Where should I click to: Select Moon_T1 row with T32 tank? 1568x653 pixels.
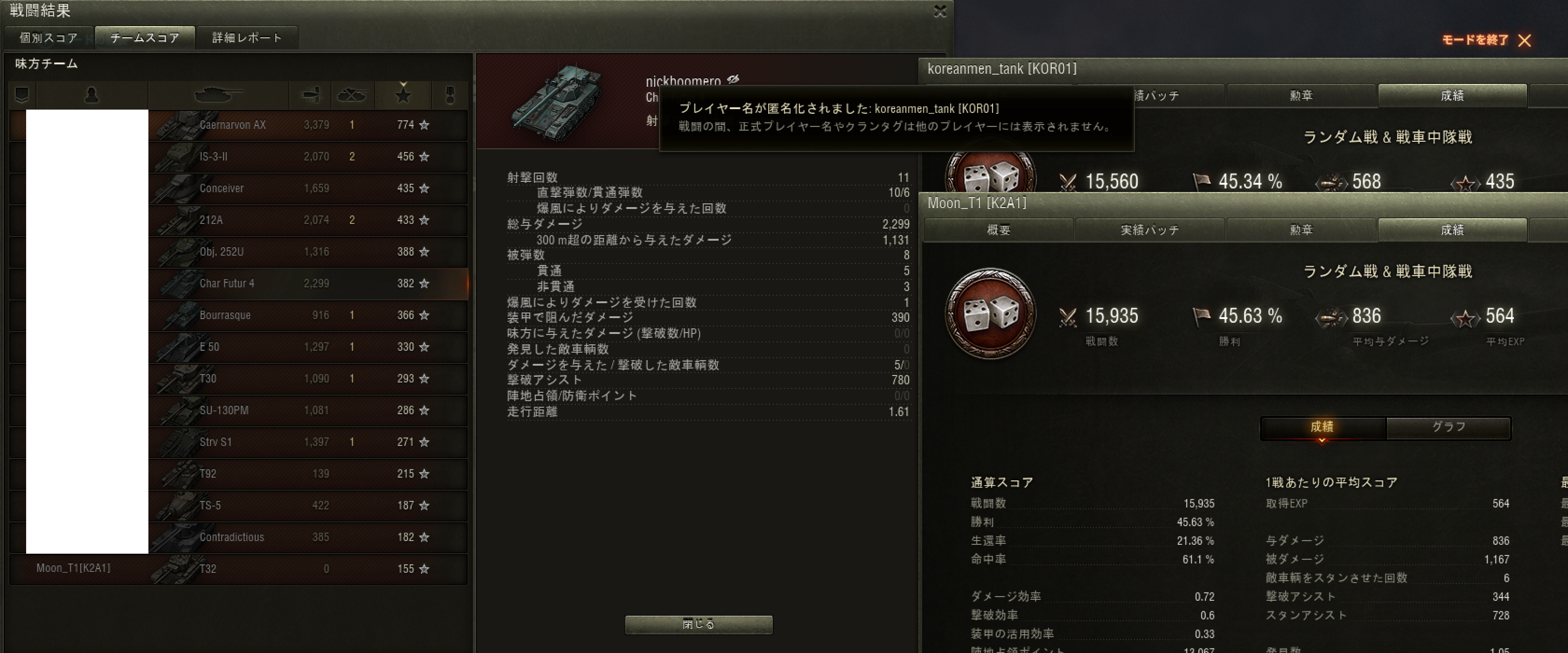(238, 569)
